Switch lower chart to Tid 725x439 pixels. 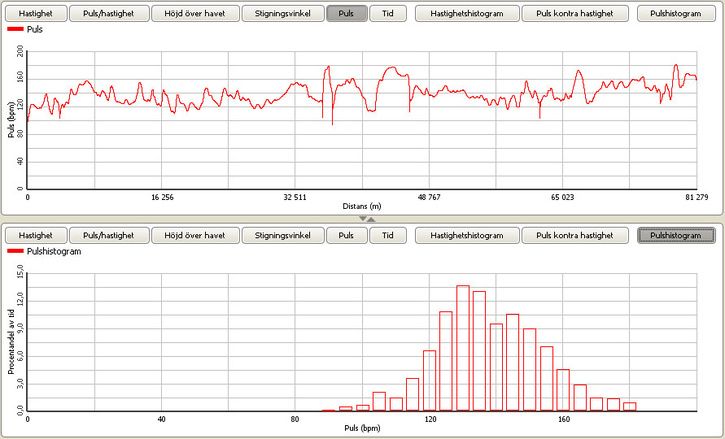388,235
